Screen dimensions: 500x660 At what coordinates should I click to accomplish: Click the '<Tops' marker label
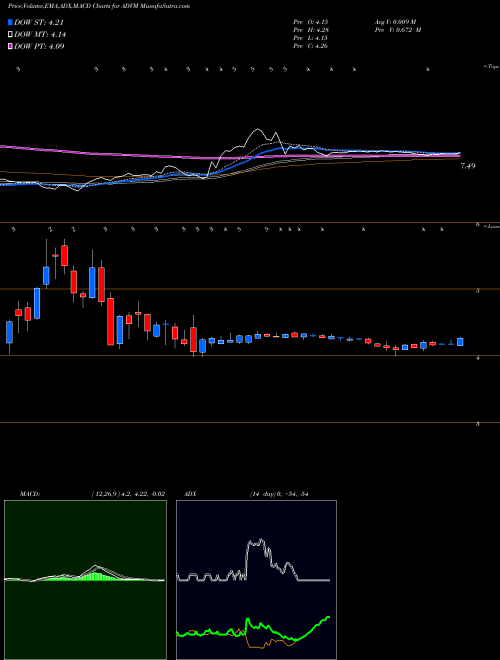[491, 67]
